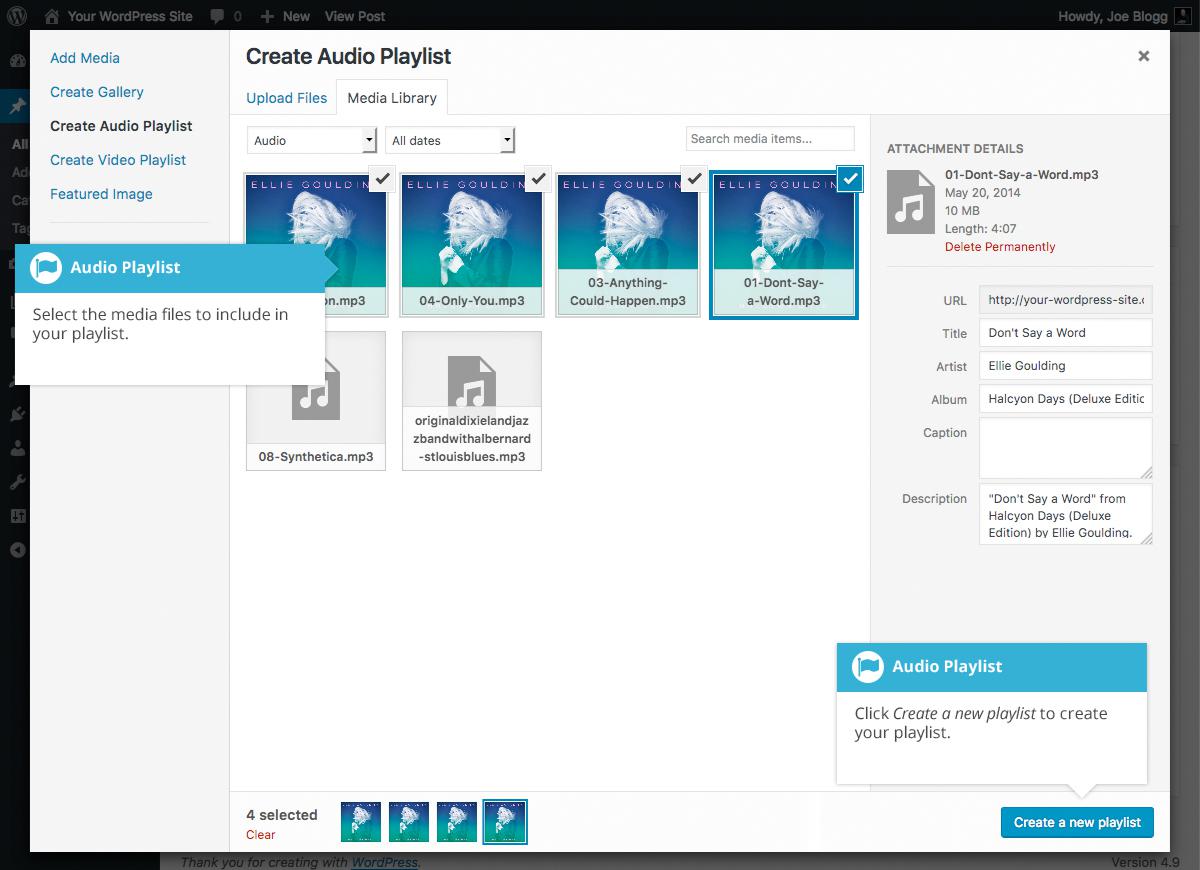The width and height of the screenshot is (1200, 870).
Task: Select the 04-Only-You.mp3 thumbnail
Action: coord(472,245)
